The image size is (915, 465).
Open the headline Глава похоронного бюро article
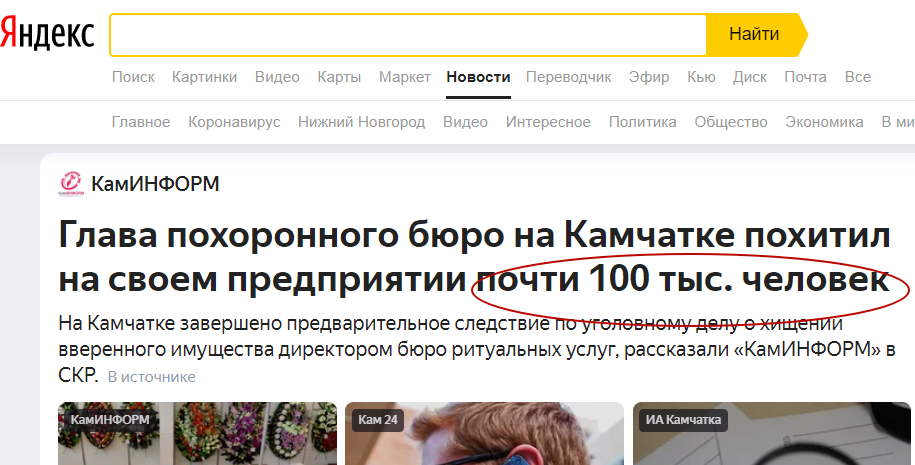(474, 258)
